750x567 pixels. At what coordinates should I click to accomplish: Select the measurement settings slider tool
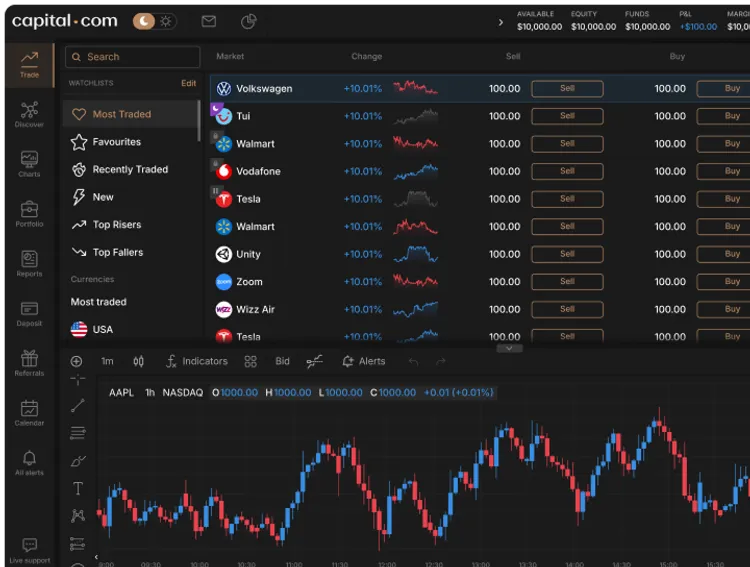[77, 544]
